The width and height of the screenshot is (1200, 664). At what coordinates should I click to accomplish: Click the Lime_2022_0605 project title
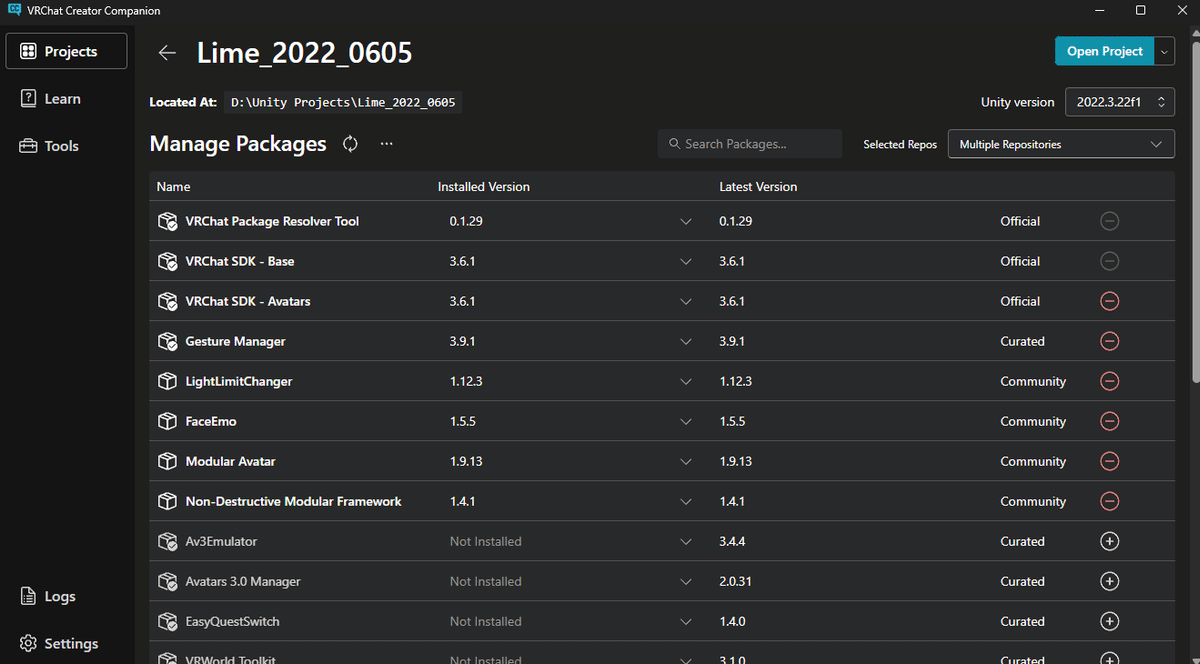pos(305,53)
